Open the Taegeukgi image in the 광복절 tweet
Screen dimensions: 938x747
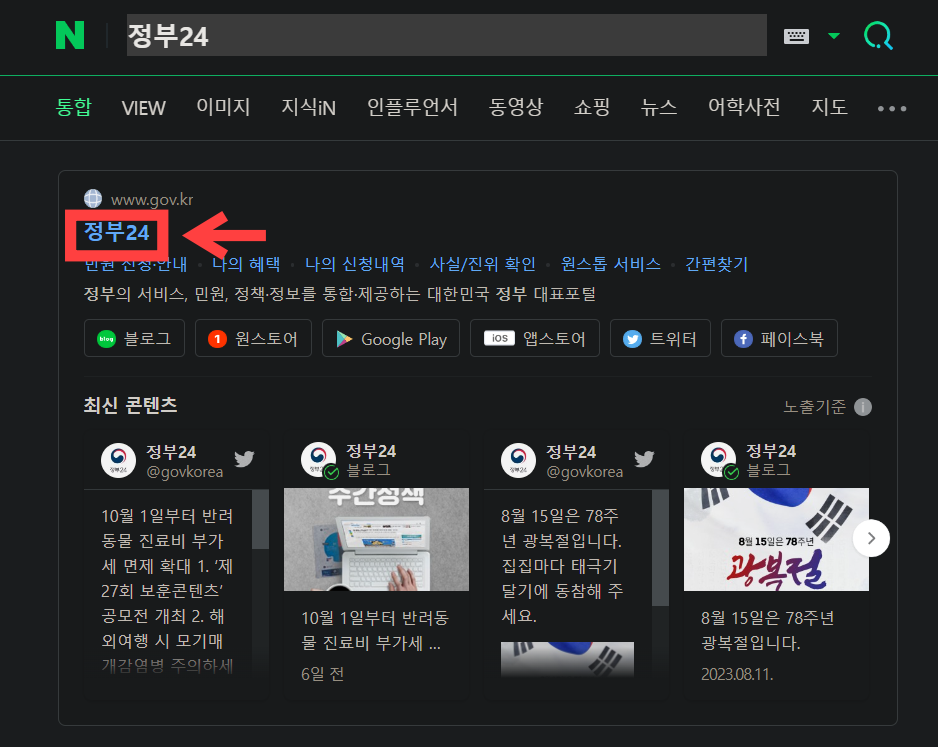click(x=567, y=660)
